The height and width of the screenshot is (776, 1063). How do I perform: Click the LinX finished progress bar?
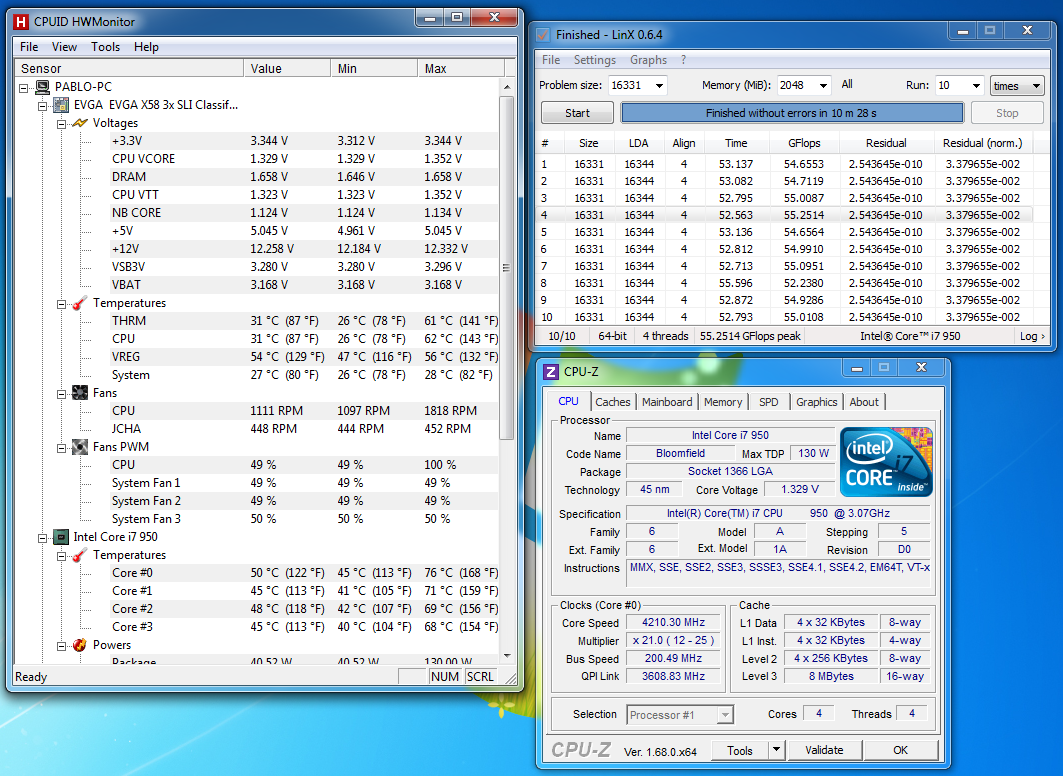(792, 113)
